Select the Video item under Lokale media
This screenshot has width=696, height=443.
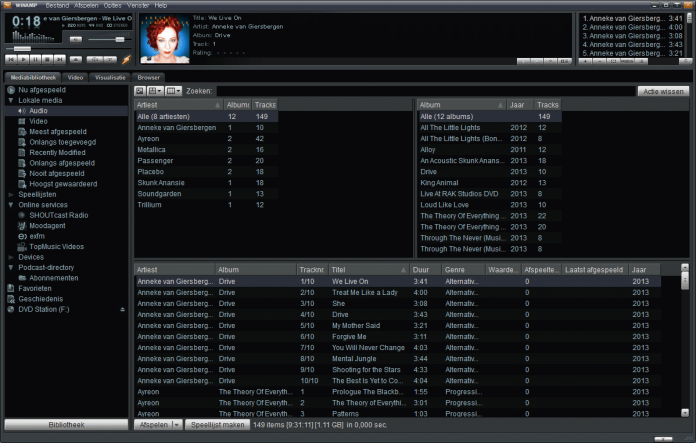[38, 121]
